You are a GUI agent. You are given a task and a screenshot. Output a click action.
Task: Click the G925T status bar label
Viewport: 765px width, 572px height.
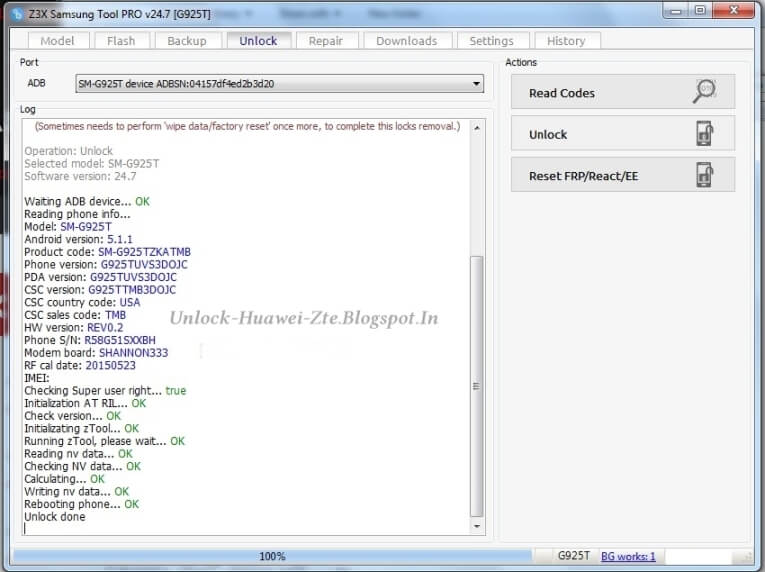[x=574, y=555]
